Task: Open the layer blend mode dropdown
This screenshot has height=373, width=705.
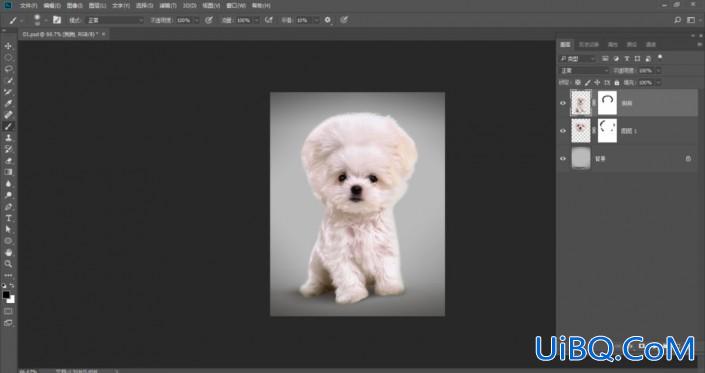Action: [x=584, y=71]
